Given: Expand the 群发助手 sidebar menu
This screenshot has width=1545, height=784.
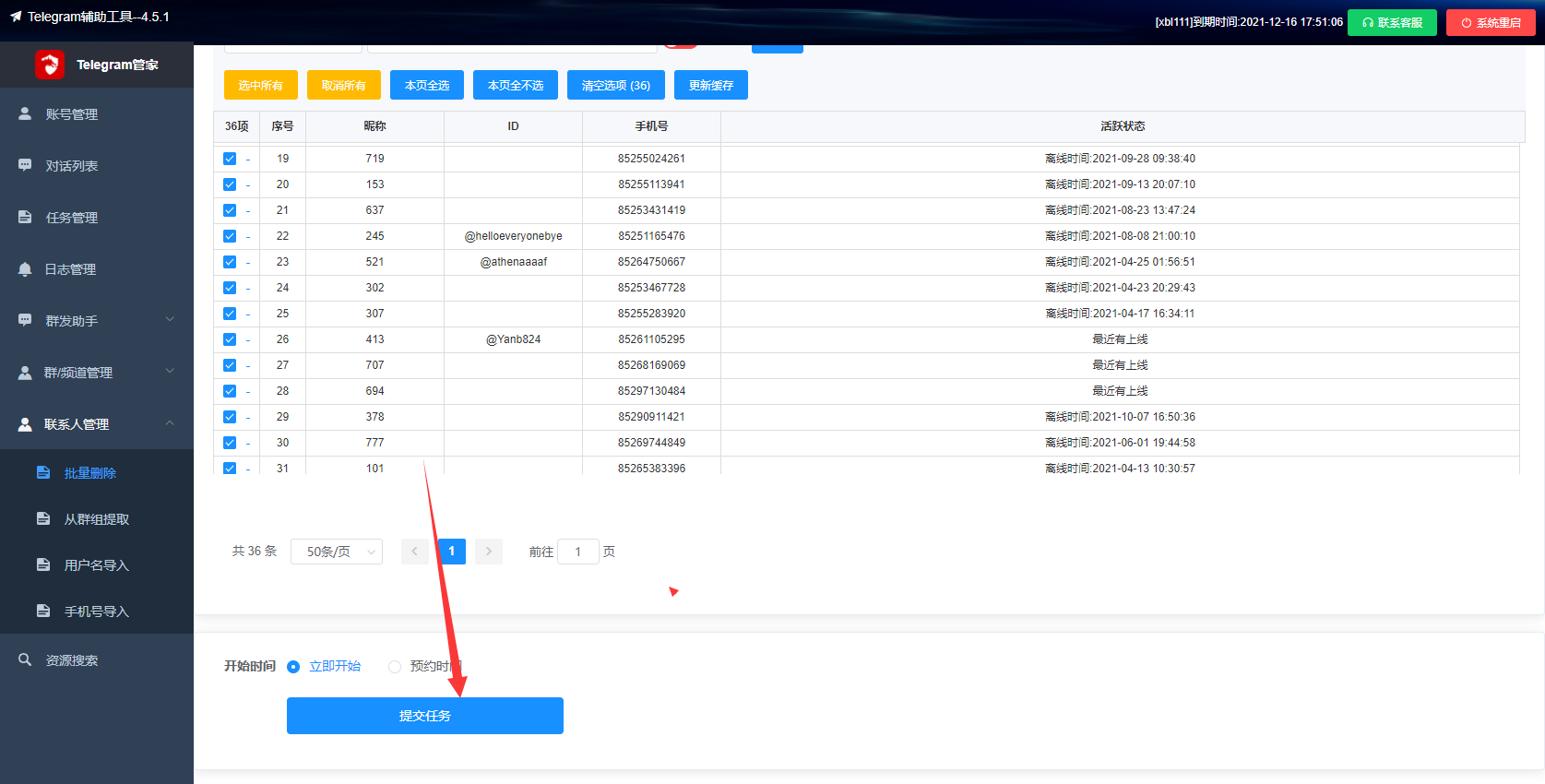Looking at the screenshot, I should pos(97,320).
